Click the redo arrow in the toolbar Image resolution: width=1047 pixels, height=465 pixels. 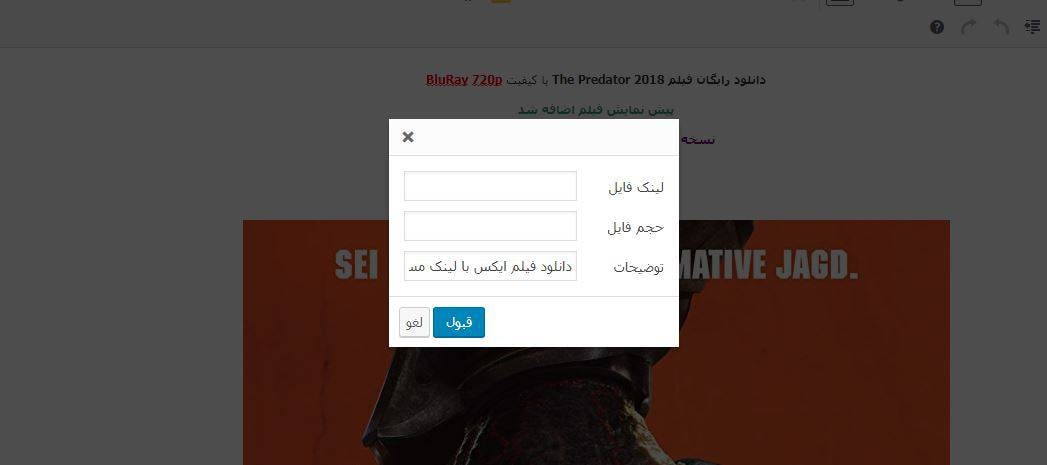(x=968, y=27)
